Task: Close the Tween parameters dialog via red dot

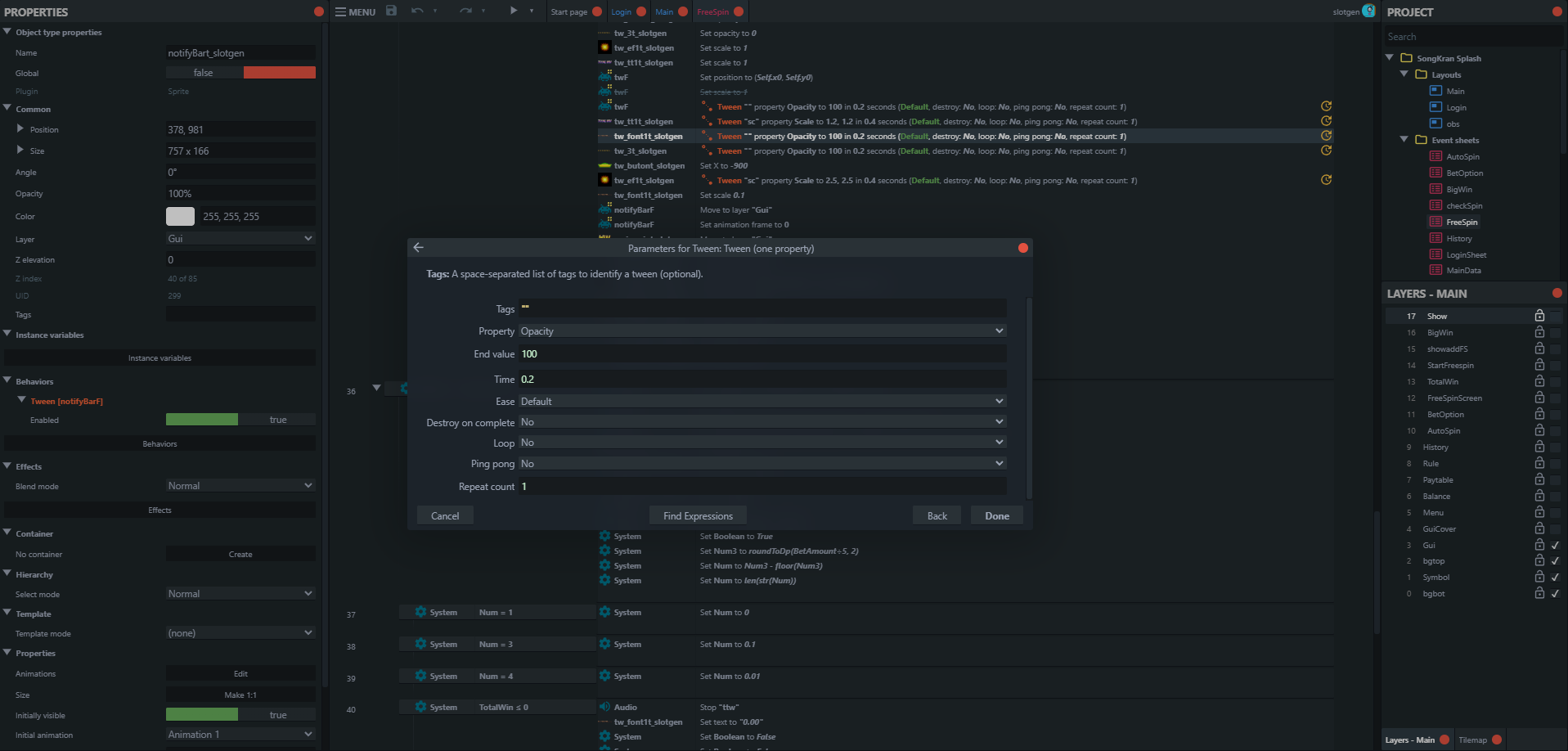Action: click(1022, 248)
